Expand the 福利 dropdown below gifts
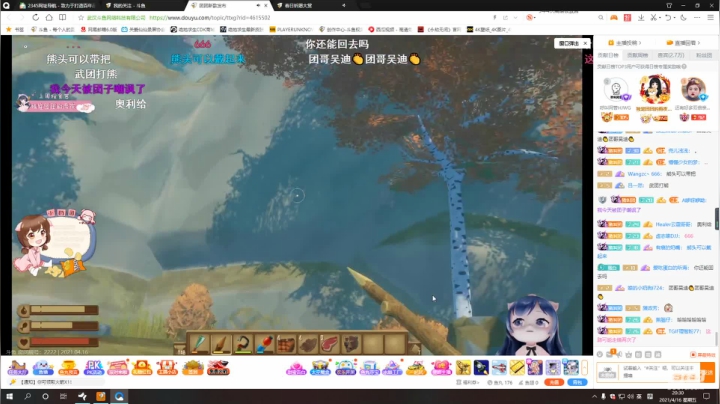The image size is (720, 404). pyautogui.click(x=467, y=382)
